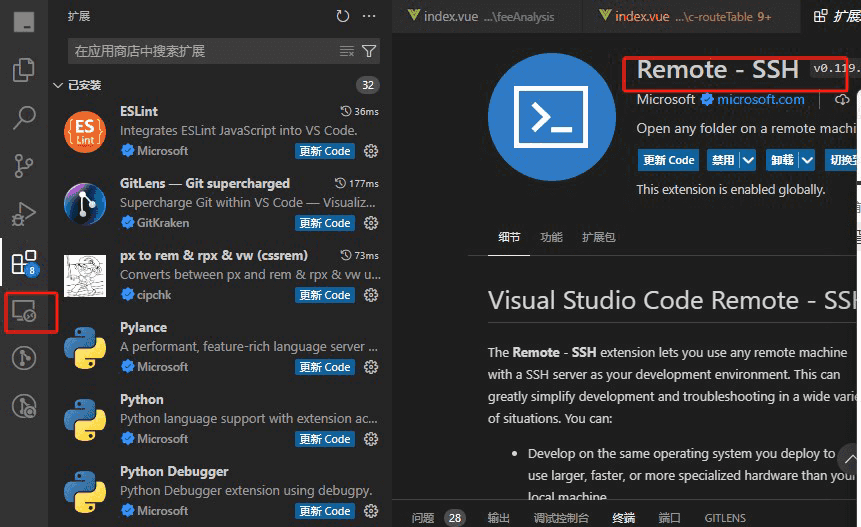Open the GitLens manage gear menu
This screenshot has height=527, width=861.
coord(371,223)
